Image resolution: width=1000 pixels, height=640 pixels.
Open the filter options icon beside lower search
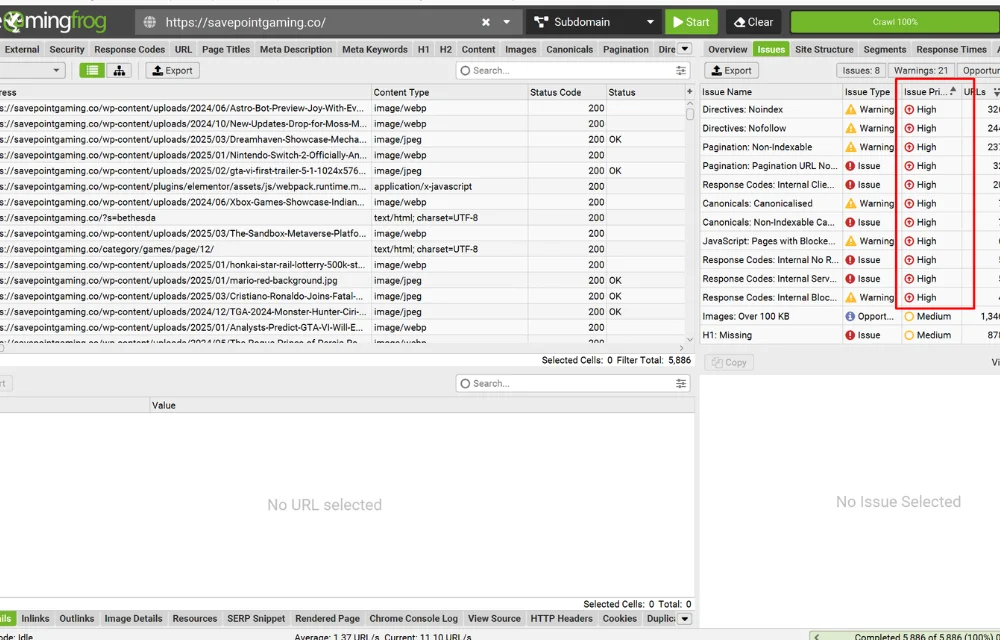(x=681, y=383)
